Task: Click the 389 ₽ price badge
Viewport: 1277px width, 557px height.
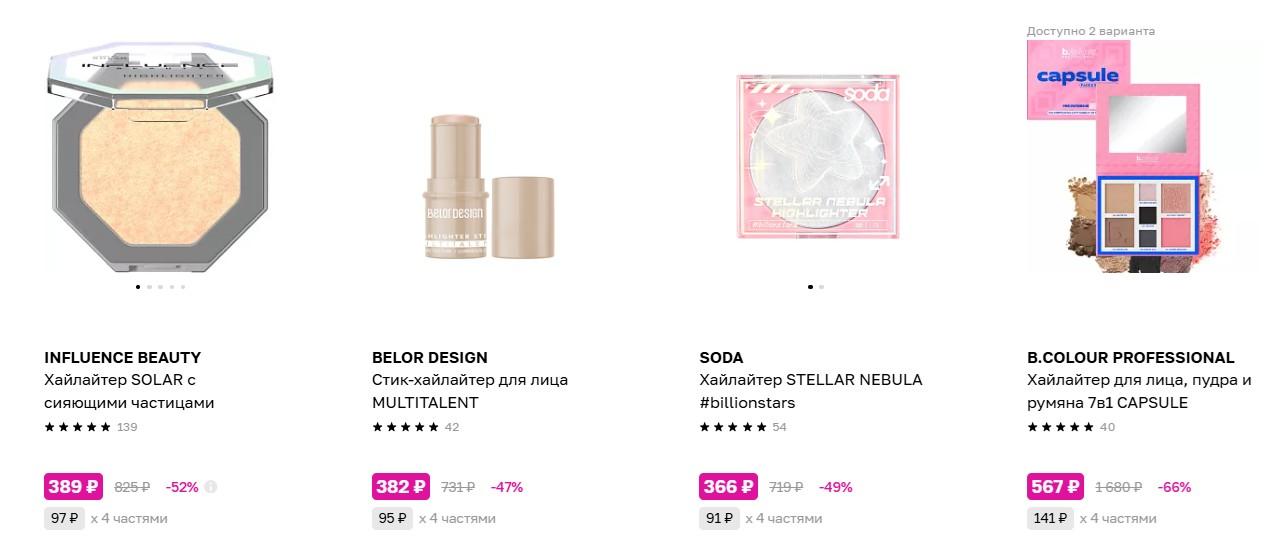Action: (x=74, y=487)
